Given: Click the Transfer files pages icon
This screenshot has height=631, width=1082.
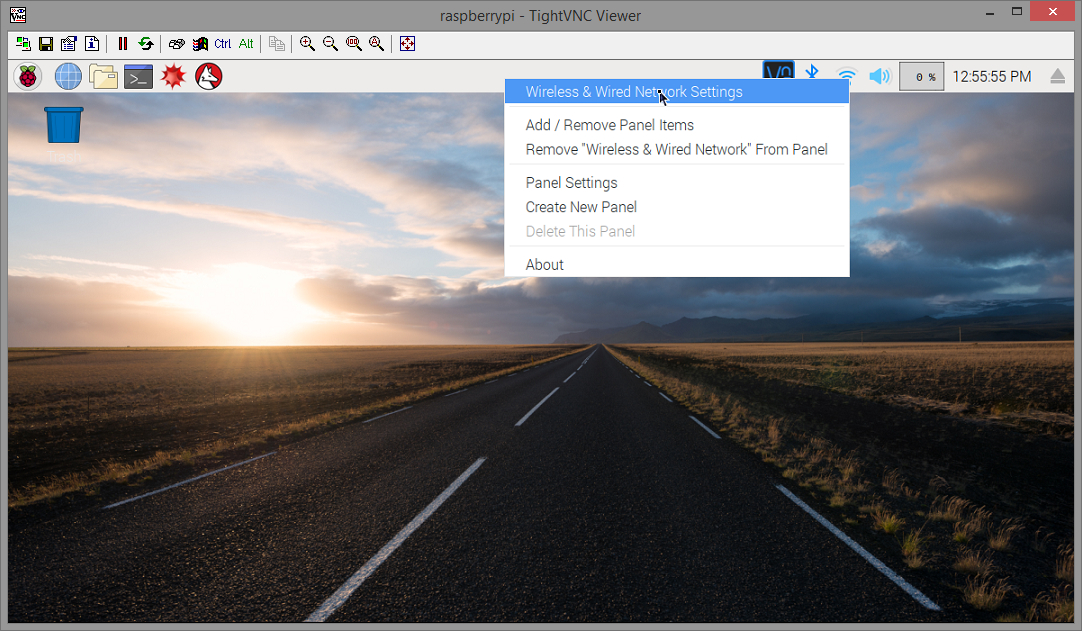Looking at the screenshot, I should tap(277, 43).
